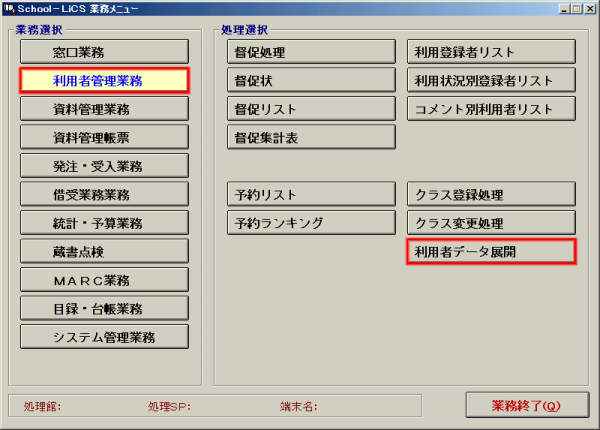This screenshot has width=600, height=430.
Task: Open 予約ランキング
Action: pos(311,223)
